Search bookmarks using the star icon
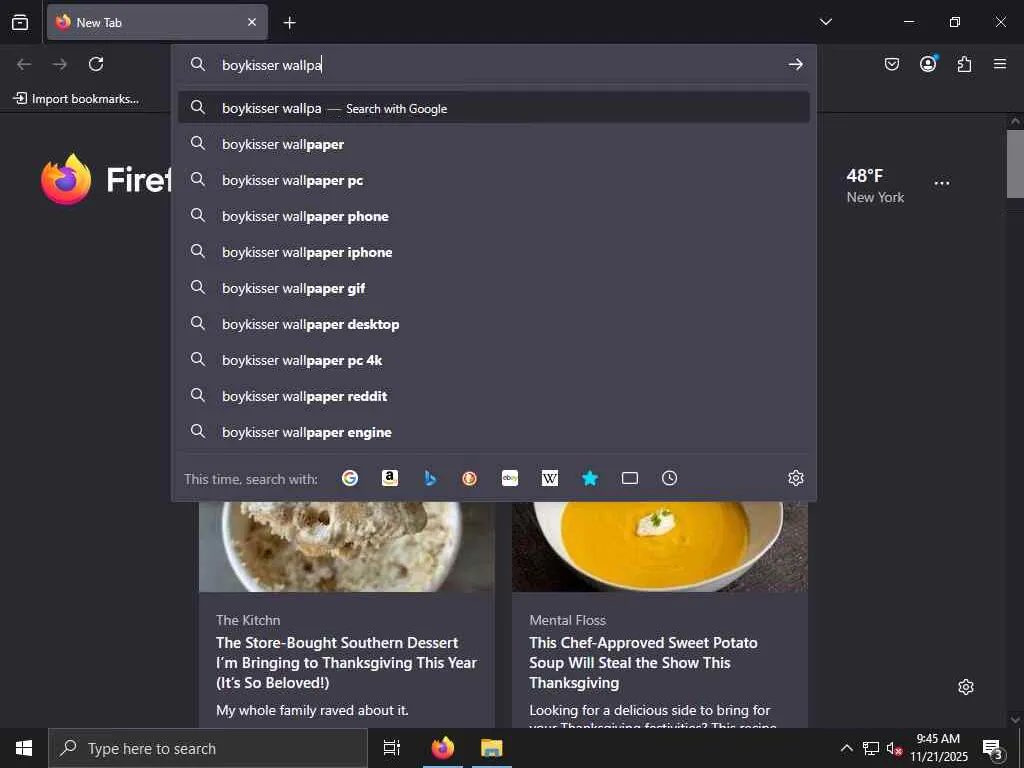 tap(590, 478)
